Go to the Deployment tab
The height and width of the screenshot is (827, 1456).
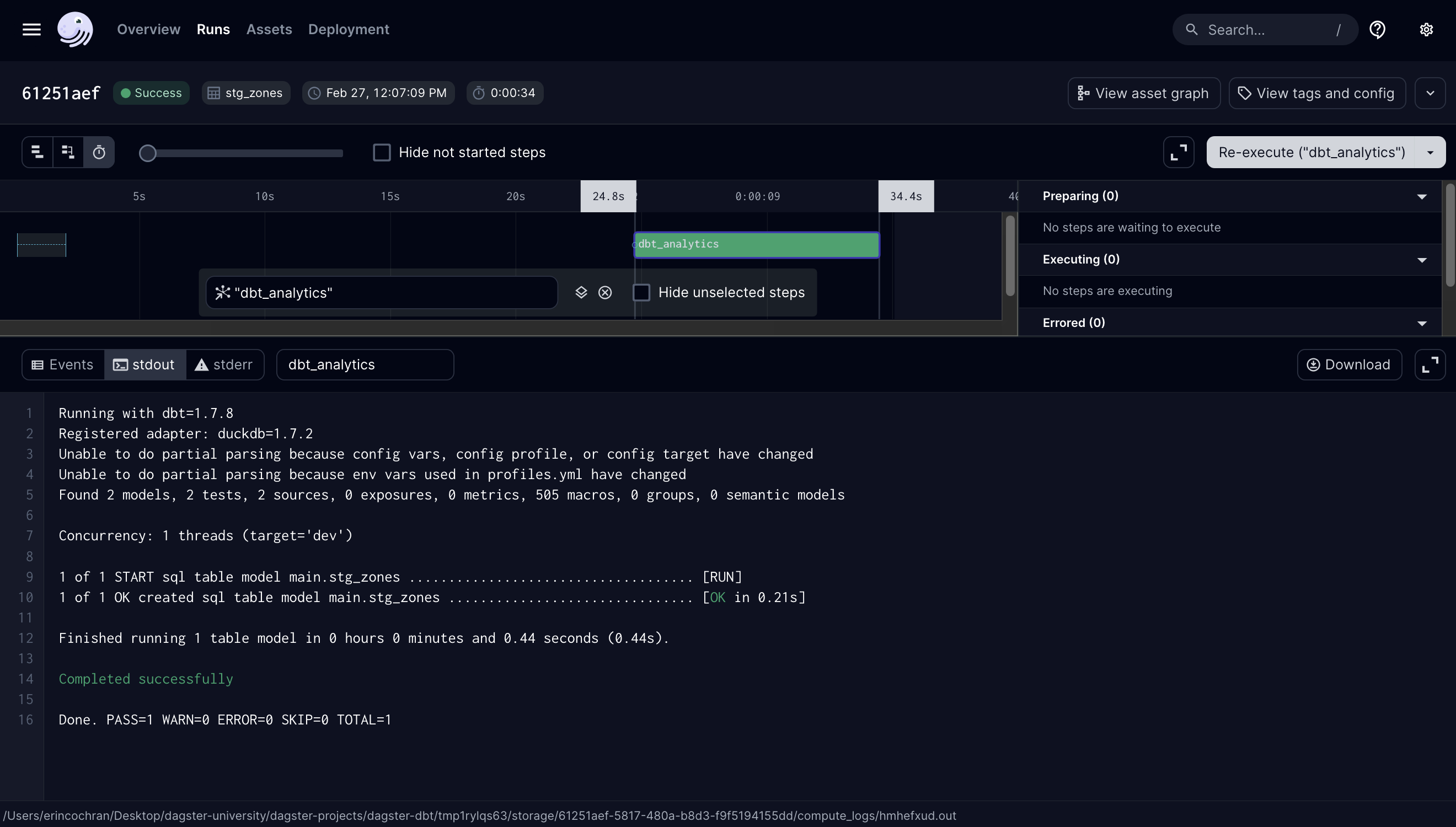[348, 30]
